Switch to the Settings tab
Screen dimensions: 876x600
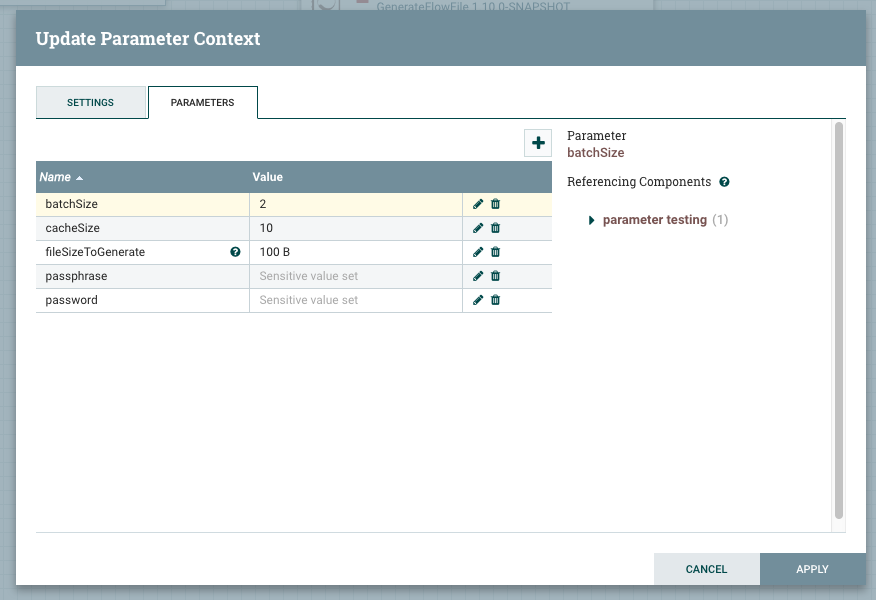(91, 103)
